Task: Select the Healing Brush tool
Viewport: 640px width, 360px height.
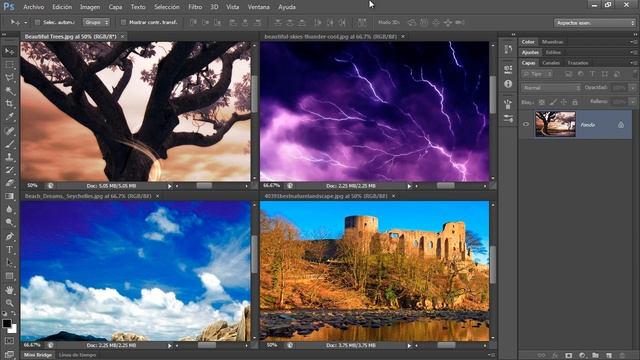Action: point(9,131)
